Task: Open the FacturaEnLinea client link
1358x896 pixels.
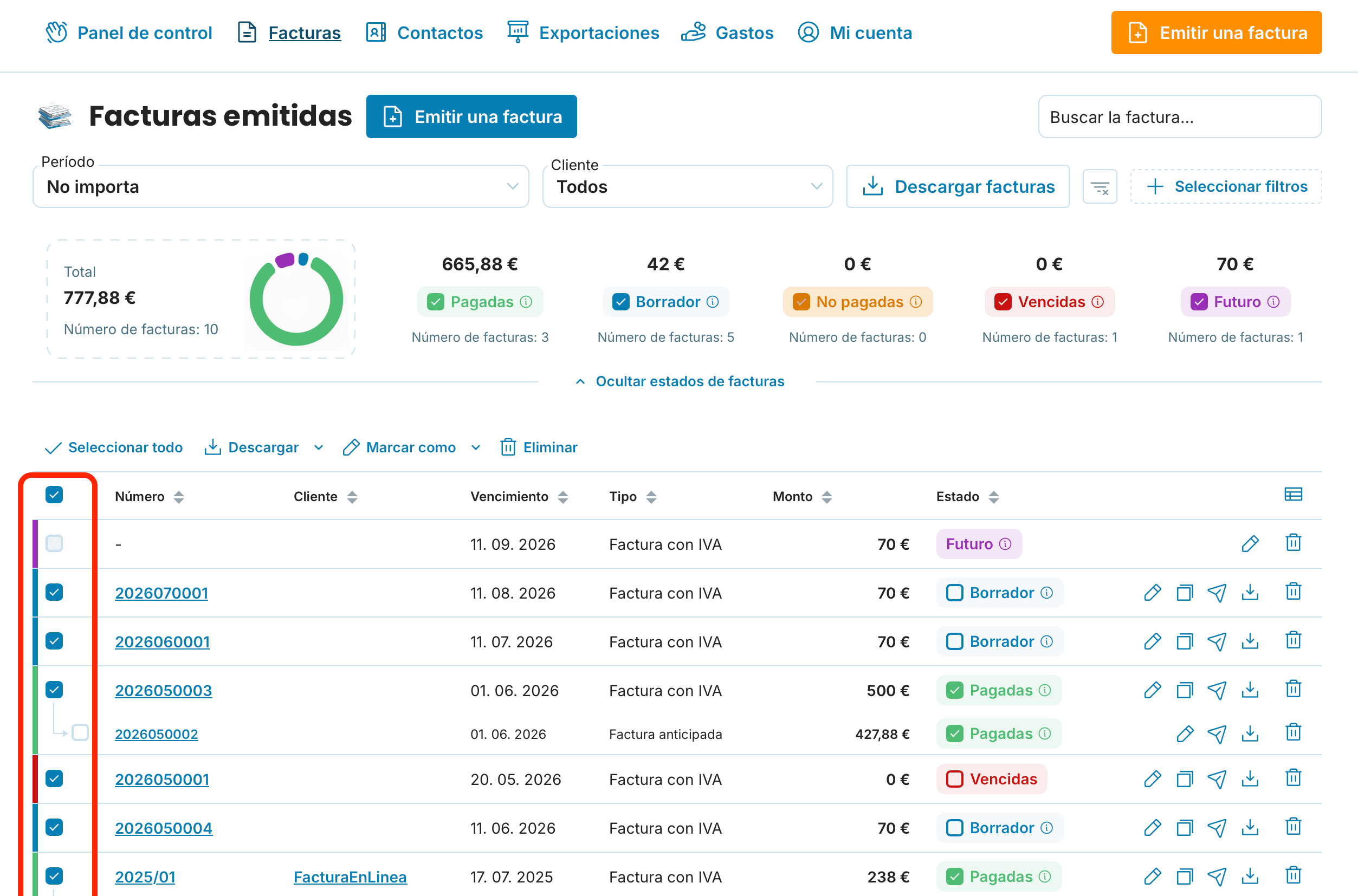Action: pos(350,876)
